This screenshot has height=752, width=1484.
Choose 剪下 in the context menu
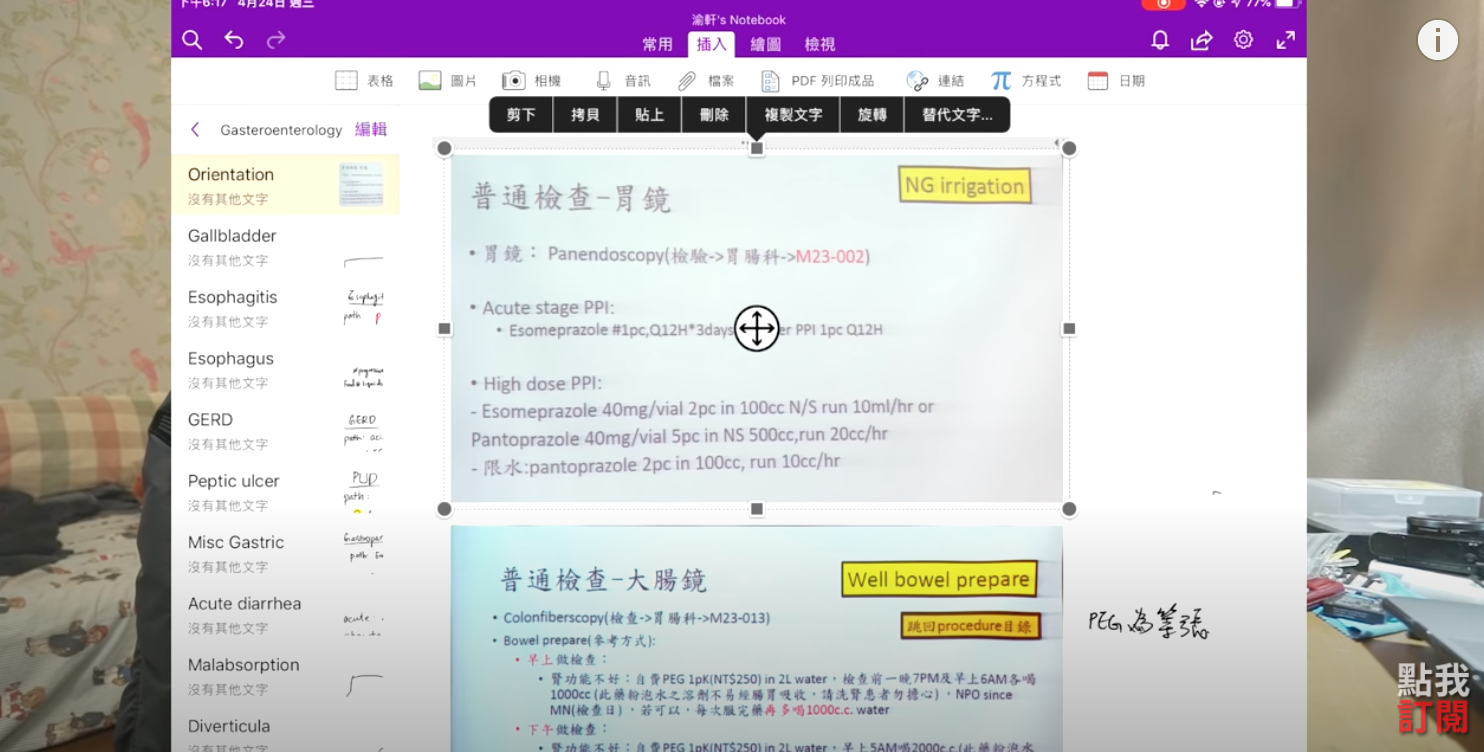[521, 115]
